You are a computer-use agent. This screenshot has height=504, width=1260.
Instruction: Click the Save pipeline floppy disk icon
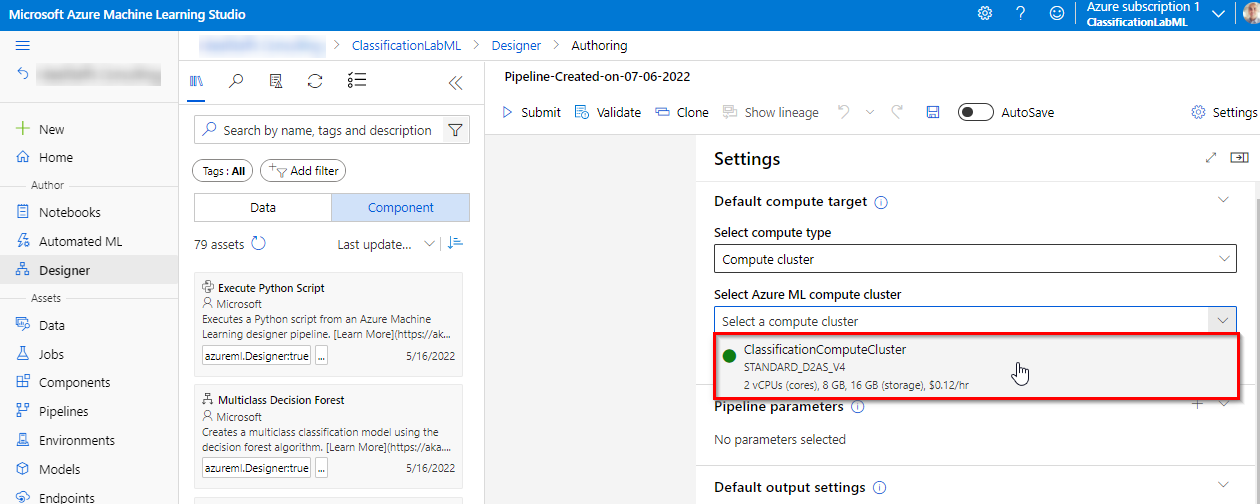tap(932, 113)
